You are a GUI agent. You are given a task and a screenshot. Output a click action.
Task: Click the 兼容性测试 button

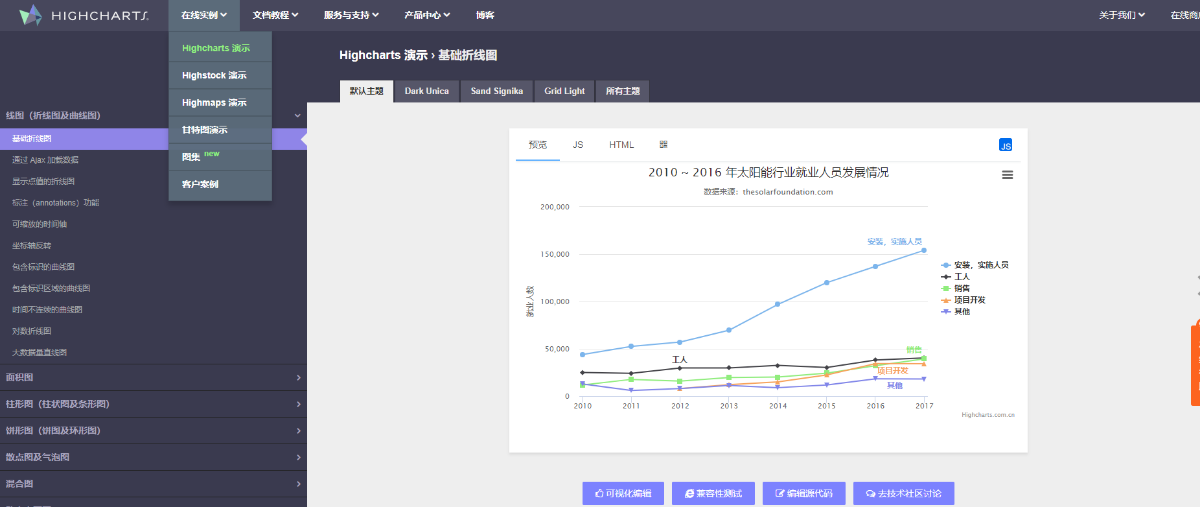click(x=713, y=494)
